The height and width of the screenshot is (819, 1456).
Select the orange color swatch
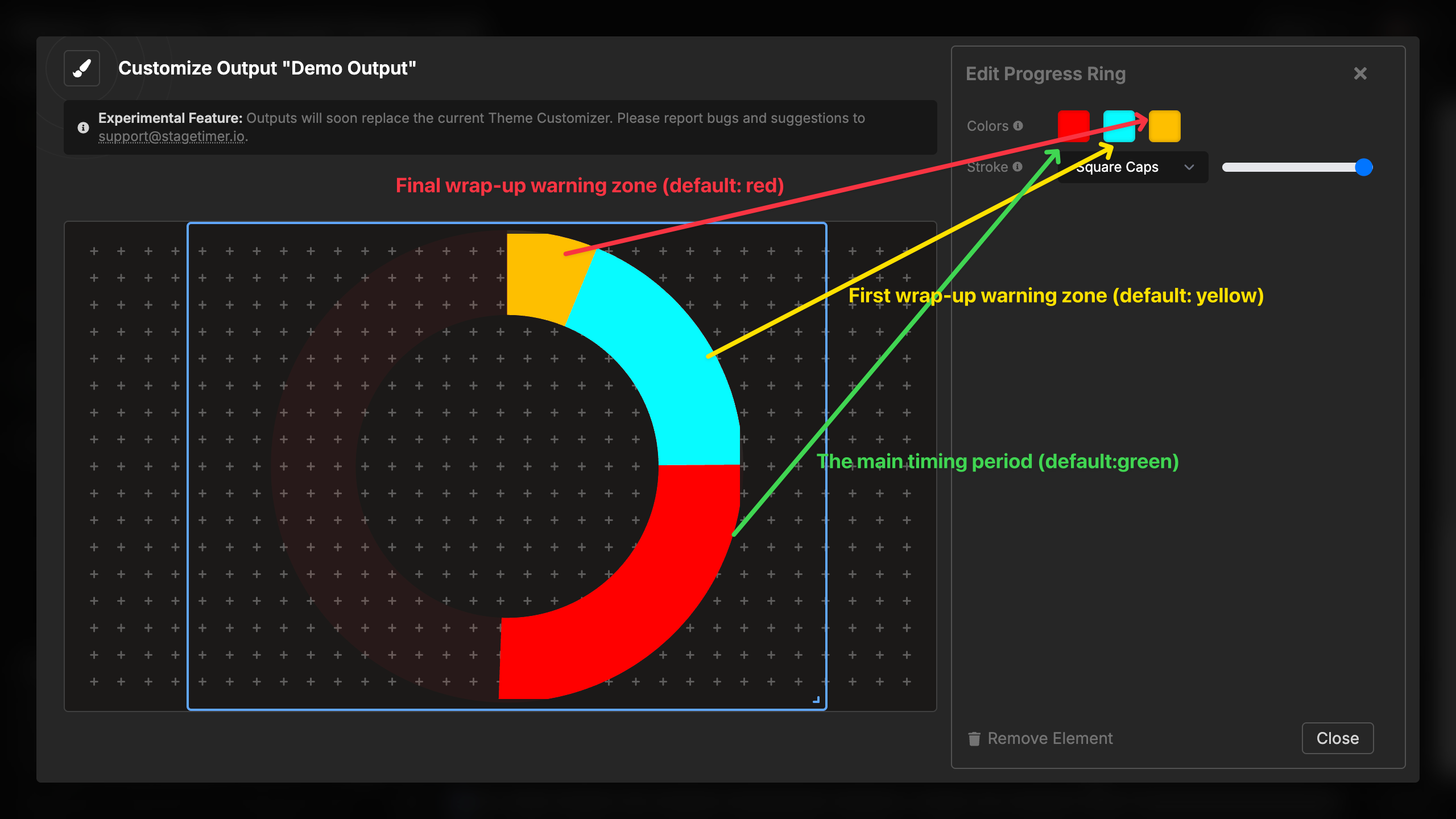(x=1165, y=126)
